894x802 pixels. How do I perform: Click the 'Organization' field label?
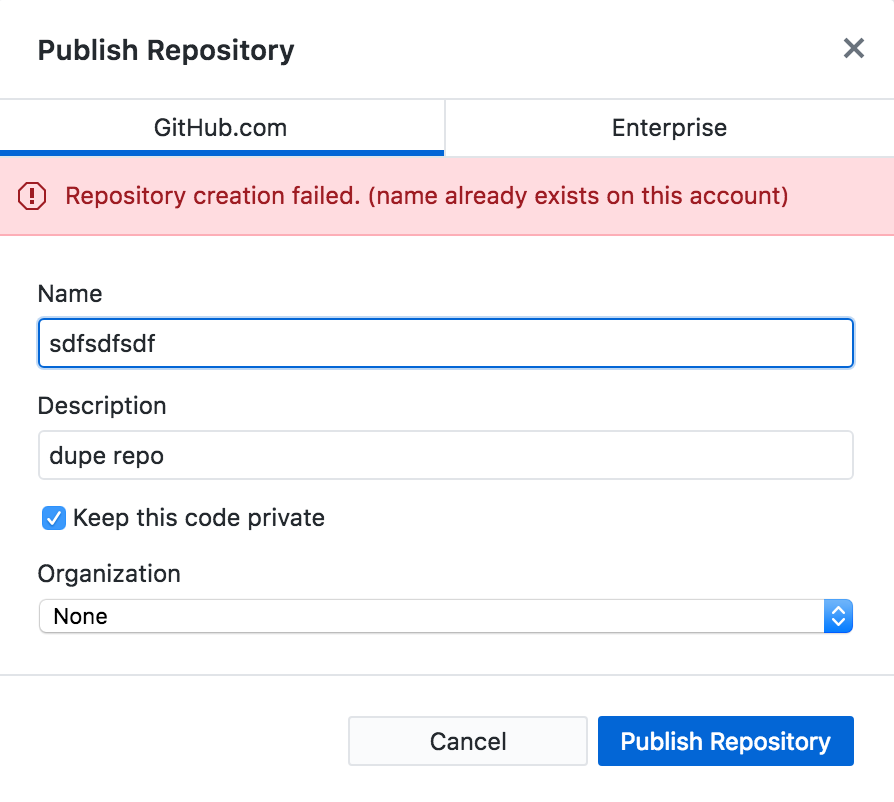click(x=109, y=573)
